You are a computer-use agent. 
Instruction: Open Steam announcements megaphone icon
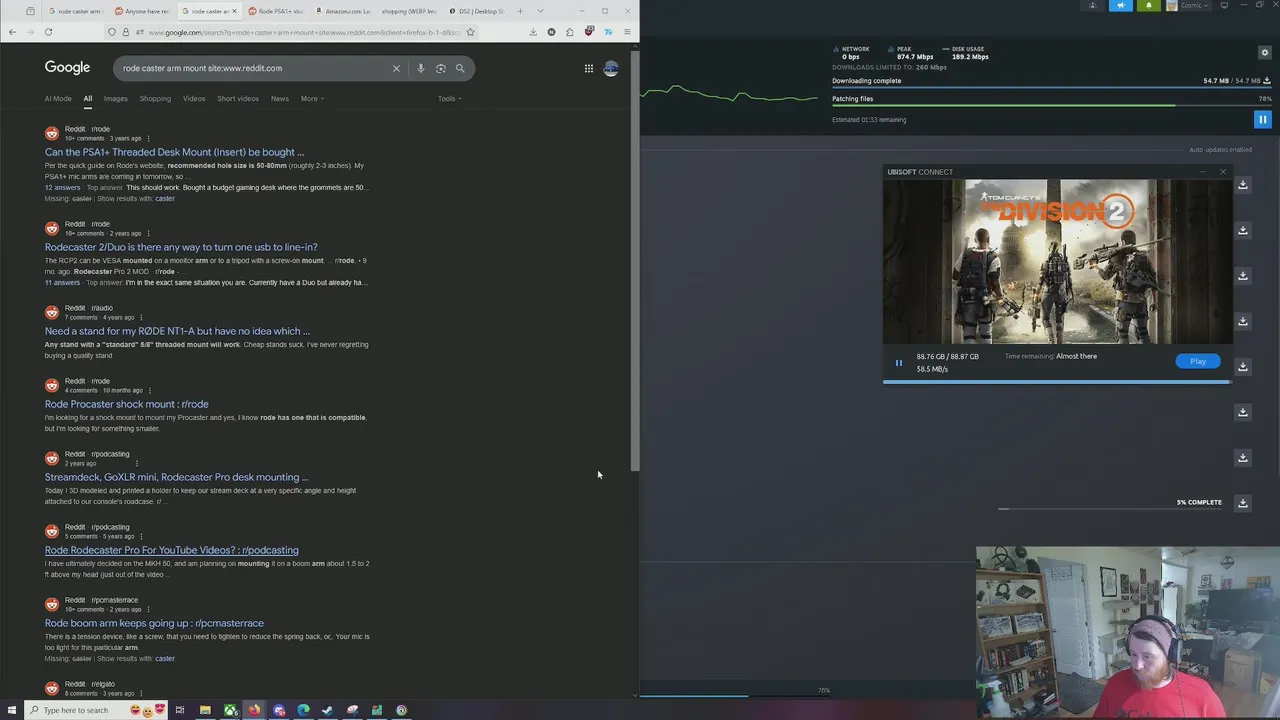(1120, 5)
